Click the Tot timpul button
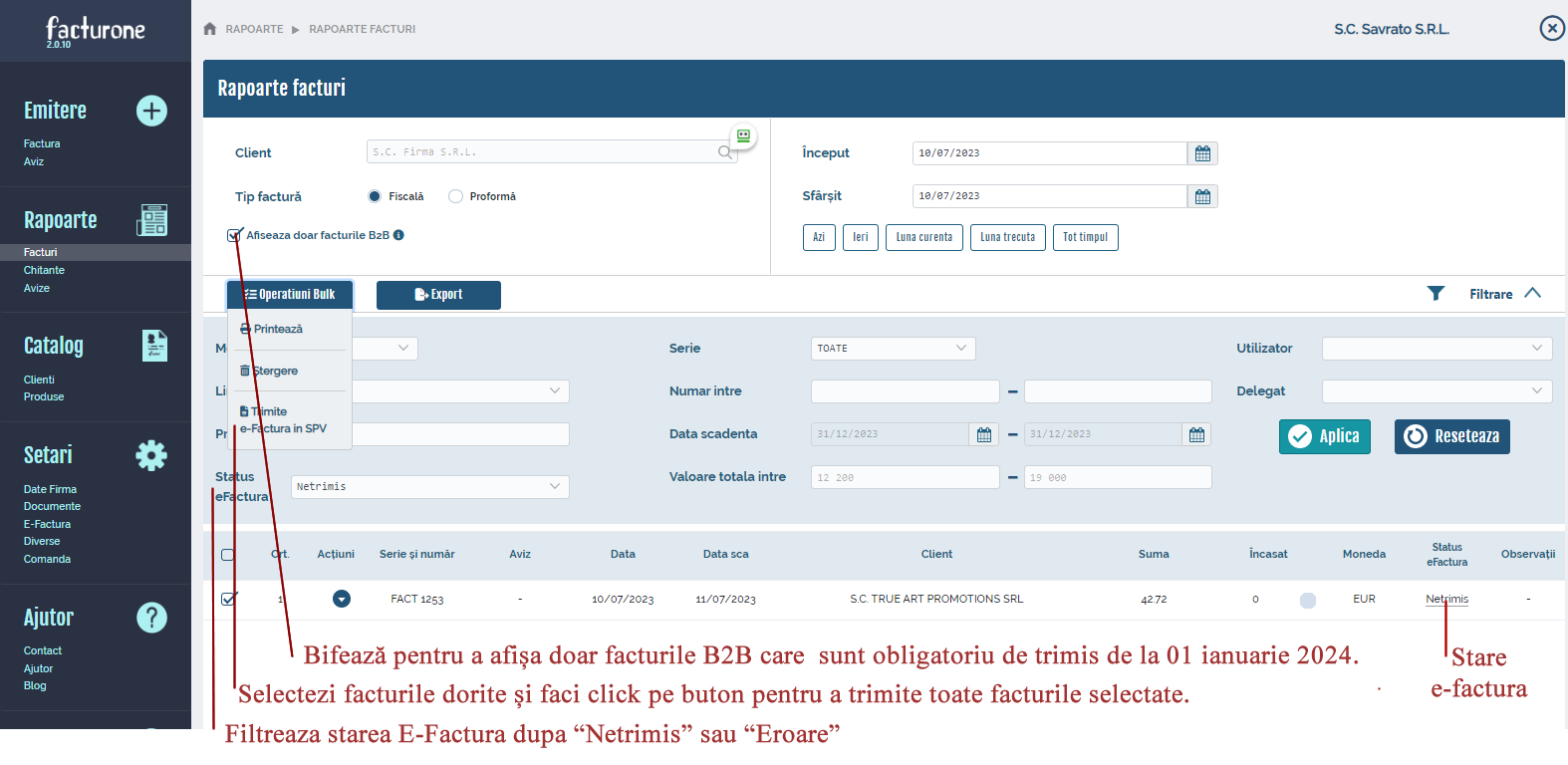Image resolution: width=1568 pixels, height=765 pixels. 1086,237
